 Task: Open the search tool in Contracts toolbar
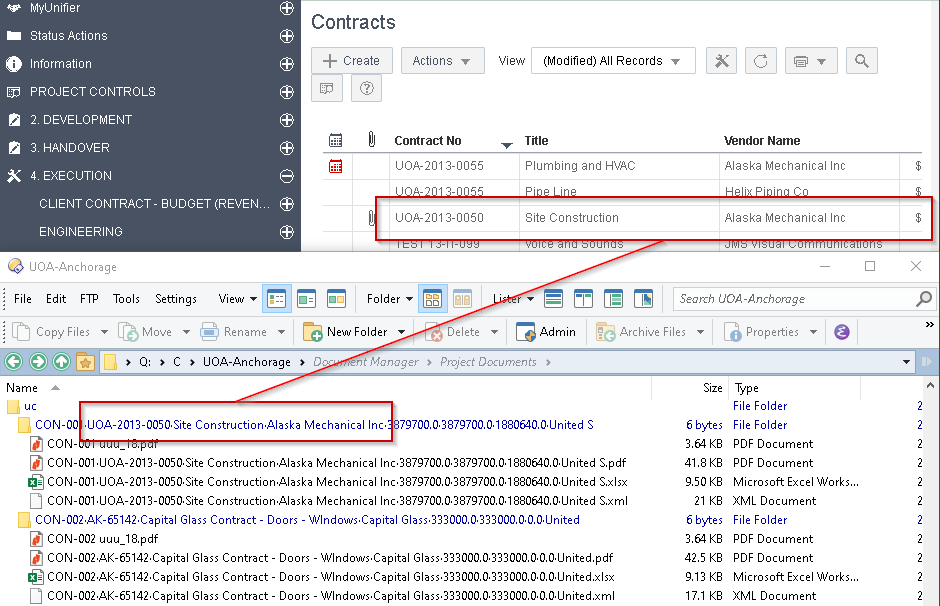[x=862, y=60]
